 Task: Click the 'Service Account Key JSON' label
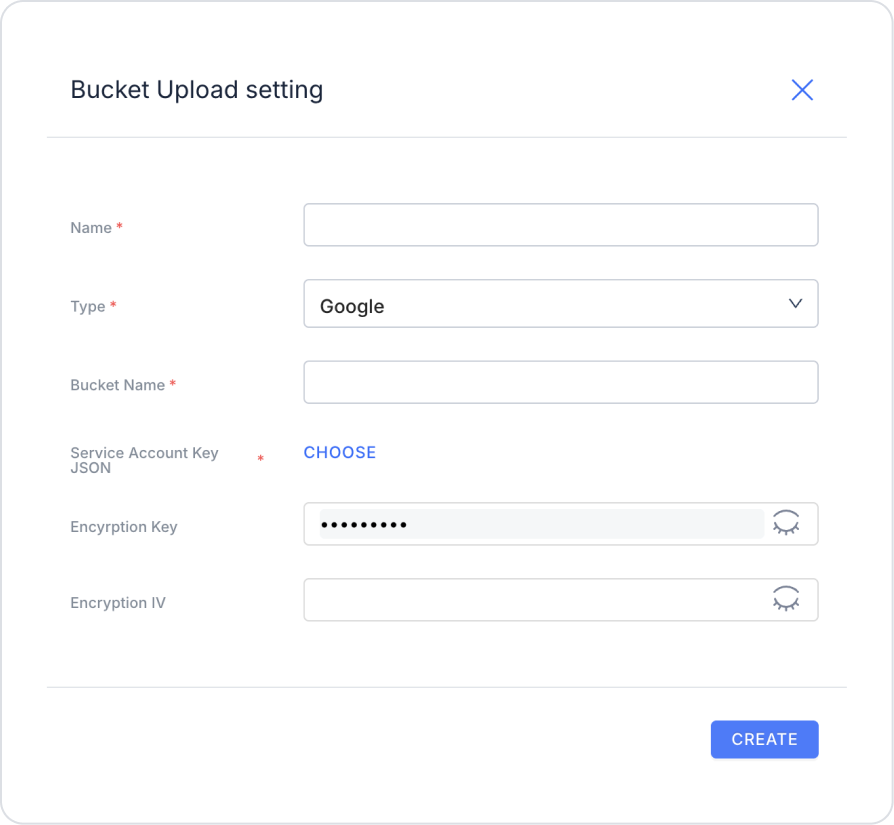pyautogui.click(x=144, y=460)
